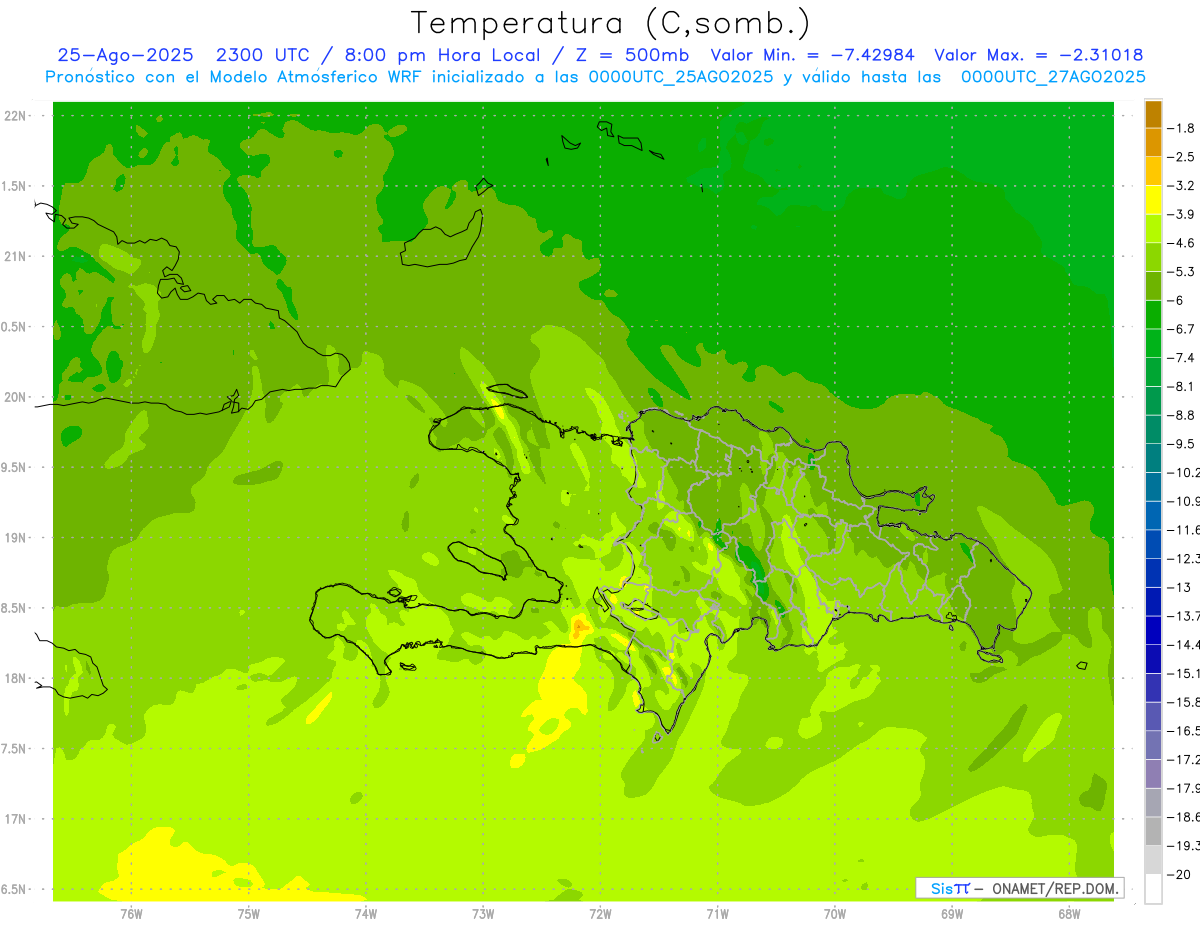This screenshot has width=1200, height=927.
Task: Pick the teal swatch between -9.5 and -10.2
Action: tap(1153, 458)
